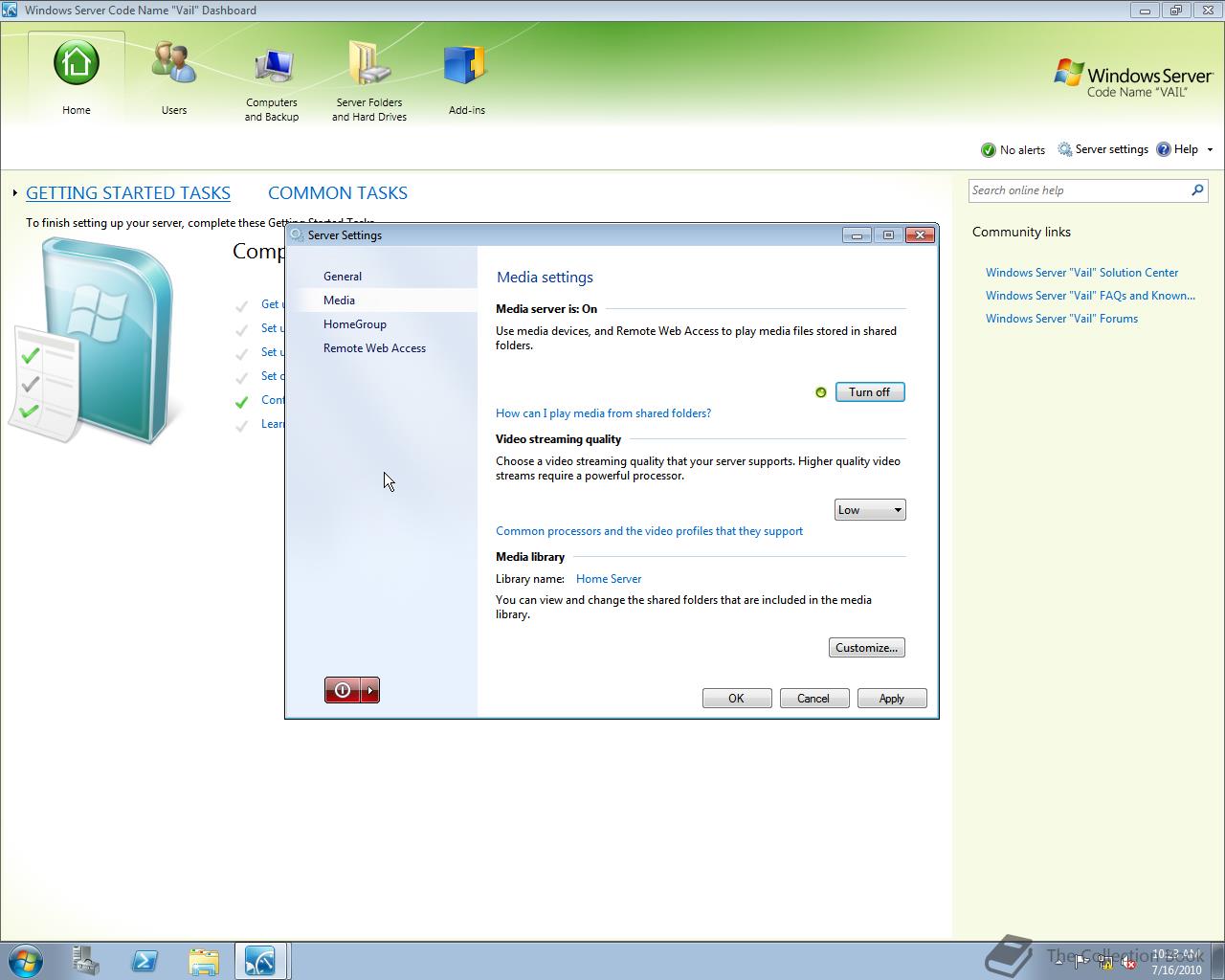Click Customize media library button

pyautogui.click(x=866, y=648)
